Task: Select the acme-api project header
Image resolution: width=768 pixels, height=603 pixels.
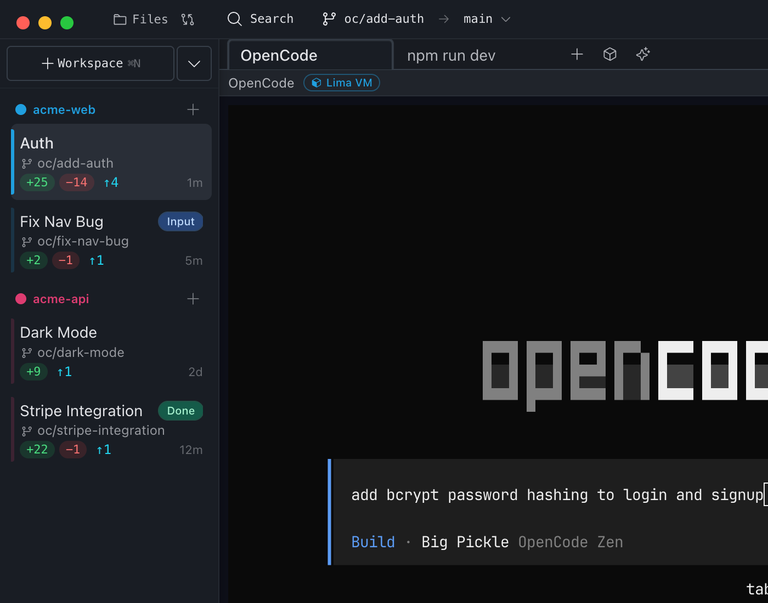Action: click(x=61, y=299)
